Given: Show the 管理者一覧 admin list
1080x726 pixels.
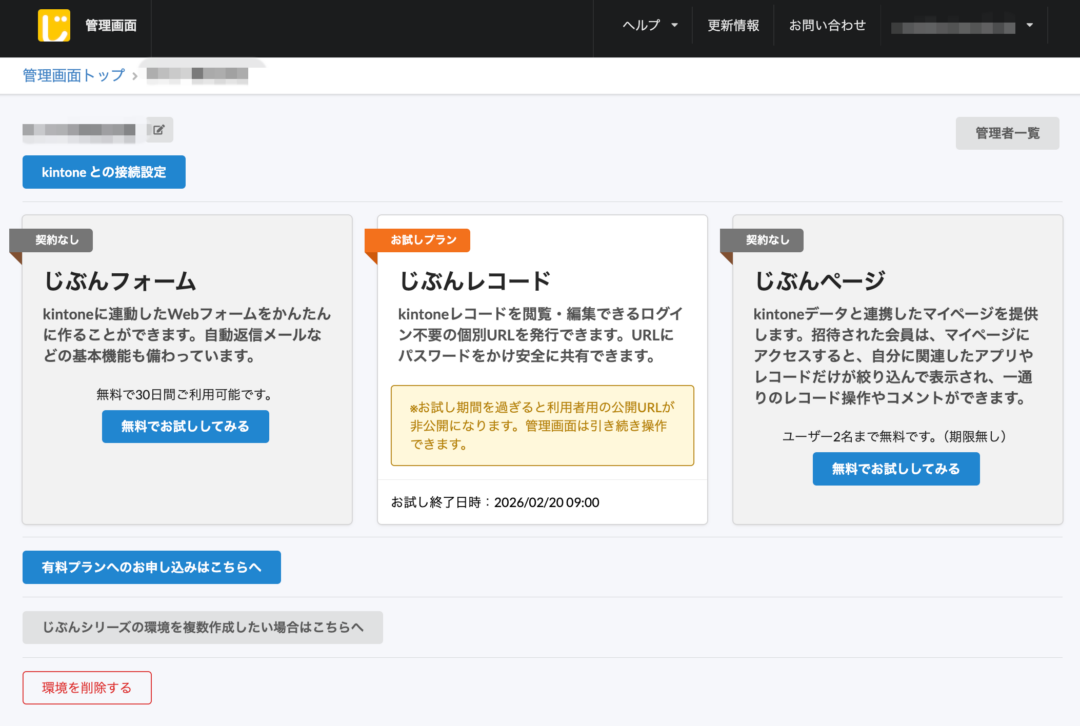Looking at the screenshot, I should pyautogui.click(x=1007, y=133).
